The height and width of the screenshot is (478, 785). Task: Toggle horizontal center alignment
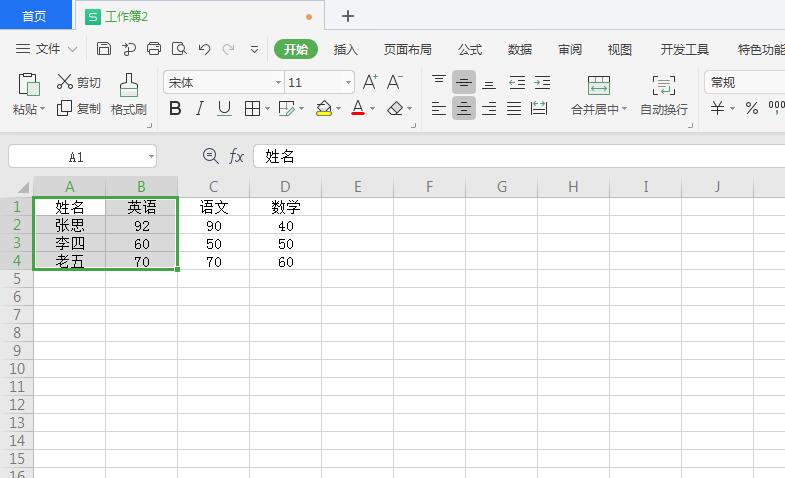[x=464, y=108]
